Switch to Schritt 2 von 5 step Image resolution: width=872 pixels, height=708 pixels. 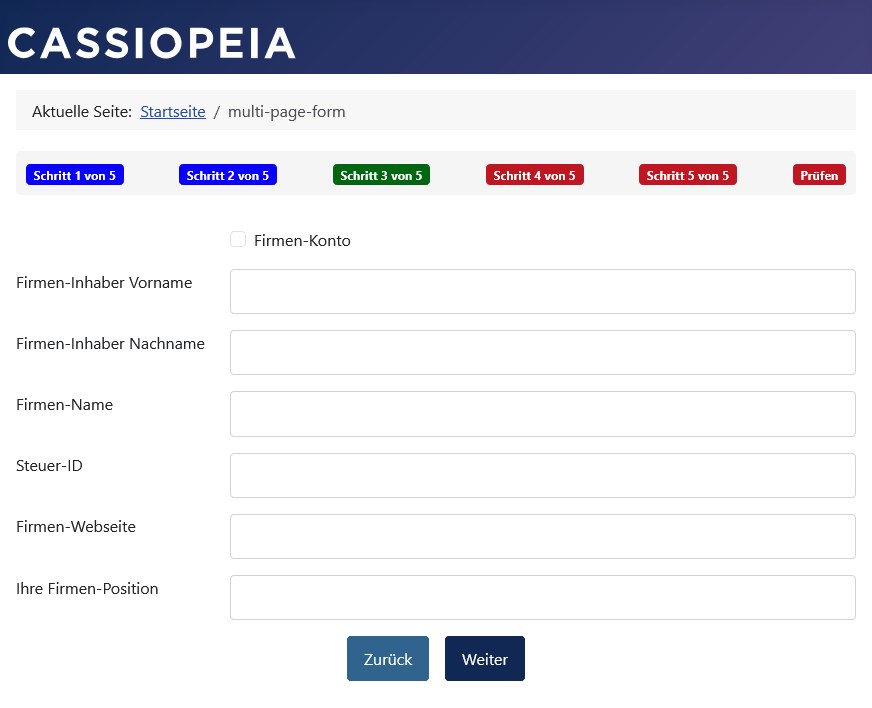(228, 175)
